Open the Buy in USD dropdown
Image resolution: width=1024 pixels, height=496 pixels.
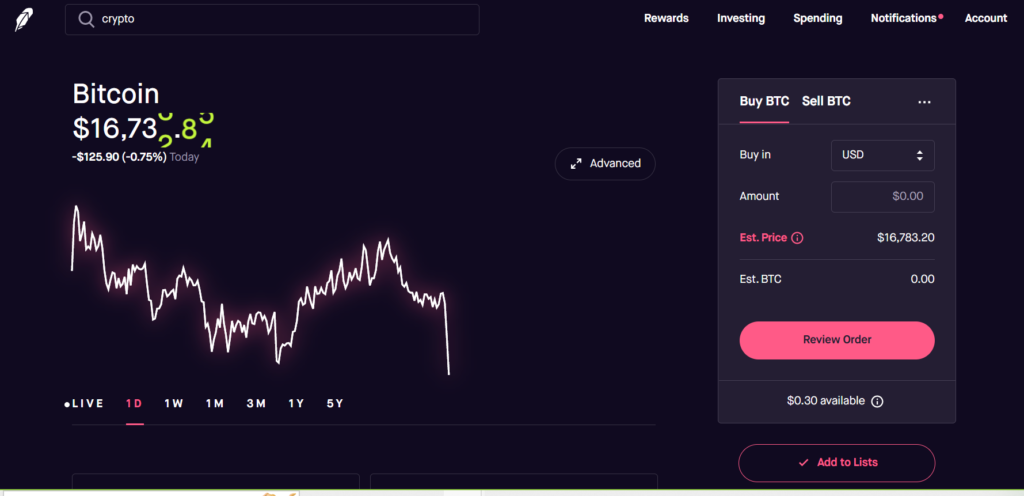pyautogui.click(x=882, y=155)
